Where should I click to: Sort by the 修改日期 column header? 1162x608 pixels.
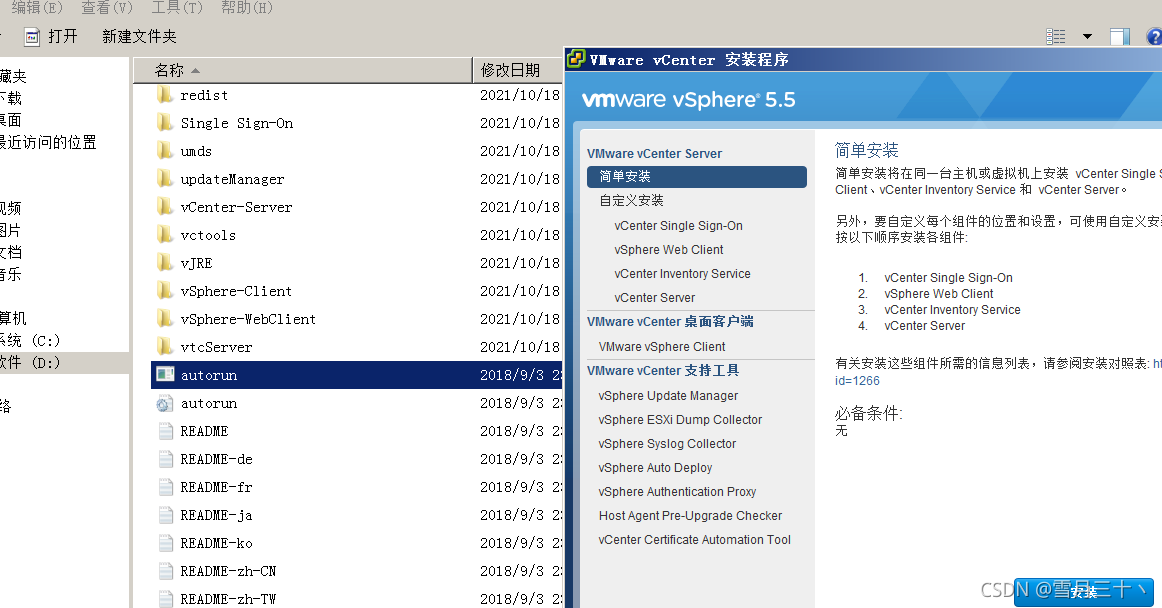(517, 70)
